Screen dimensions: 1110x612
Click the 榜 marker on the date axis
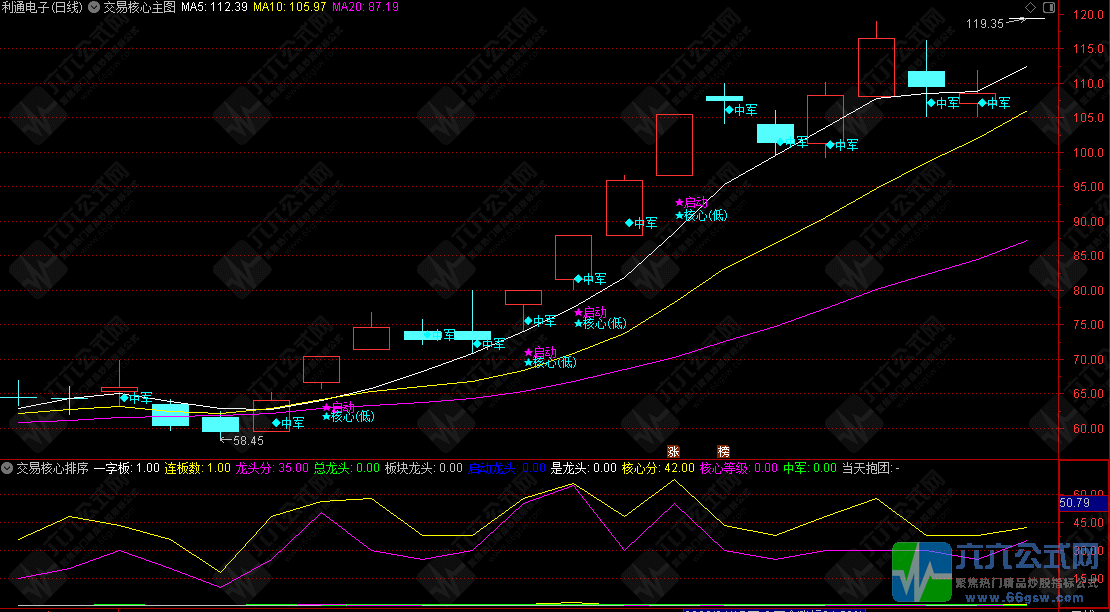coord(723,451)
